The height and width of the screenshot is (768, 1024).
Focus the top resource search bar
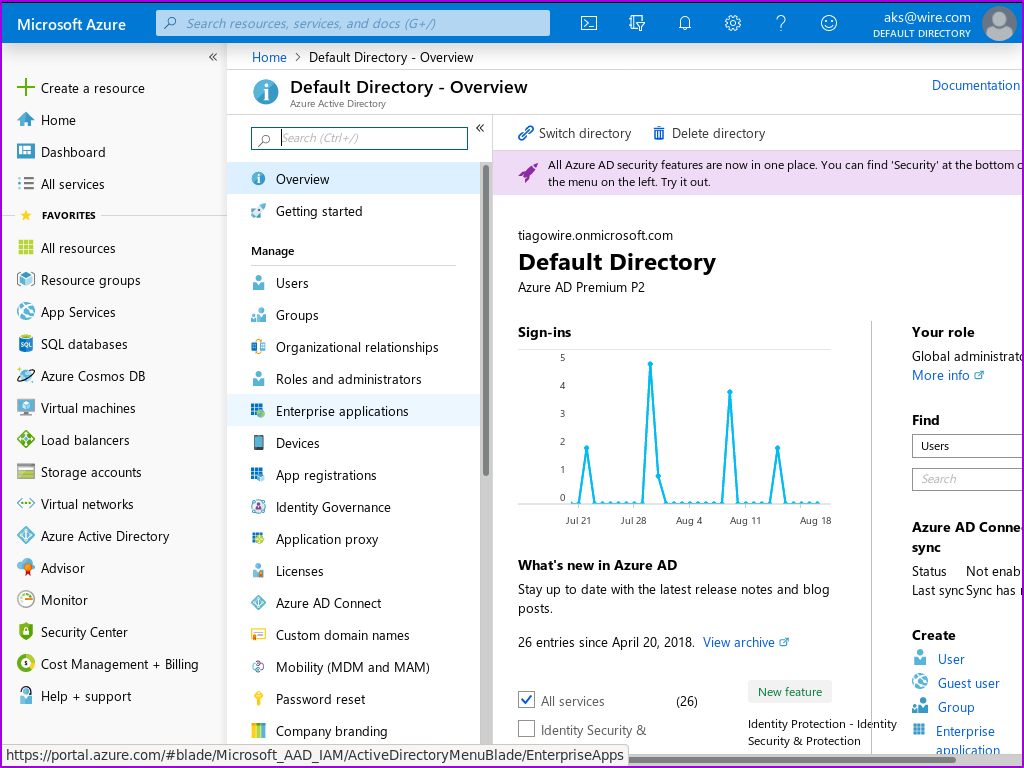click(x=353, y=24)
